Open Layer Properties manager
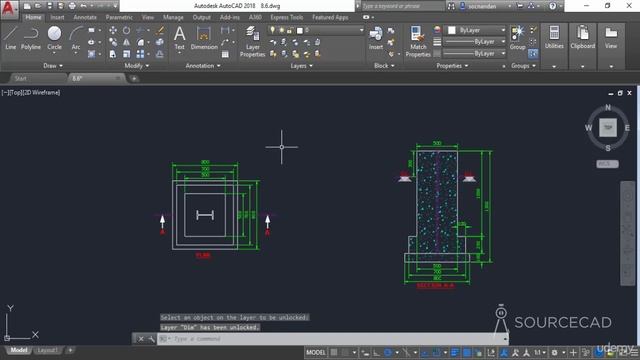640x360 pixels. (252, 42)
